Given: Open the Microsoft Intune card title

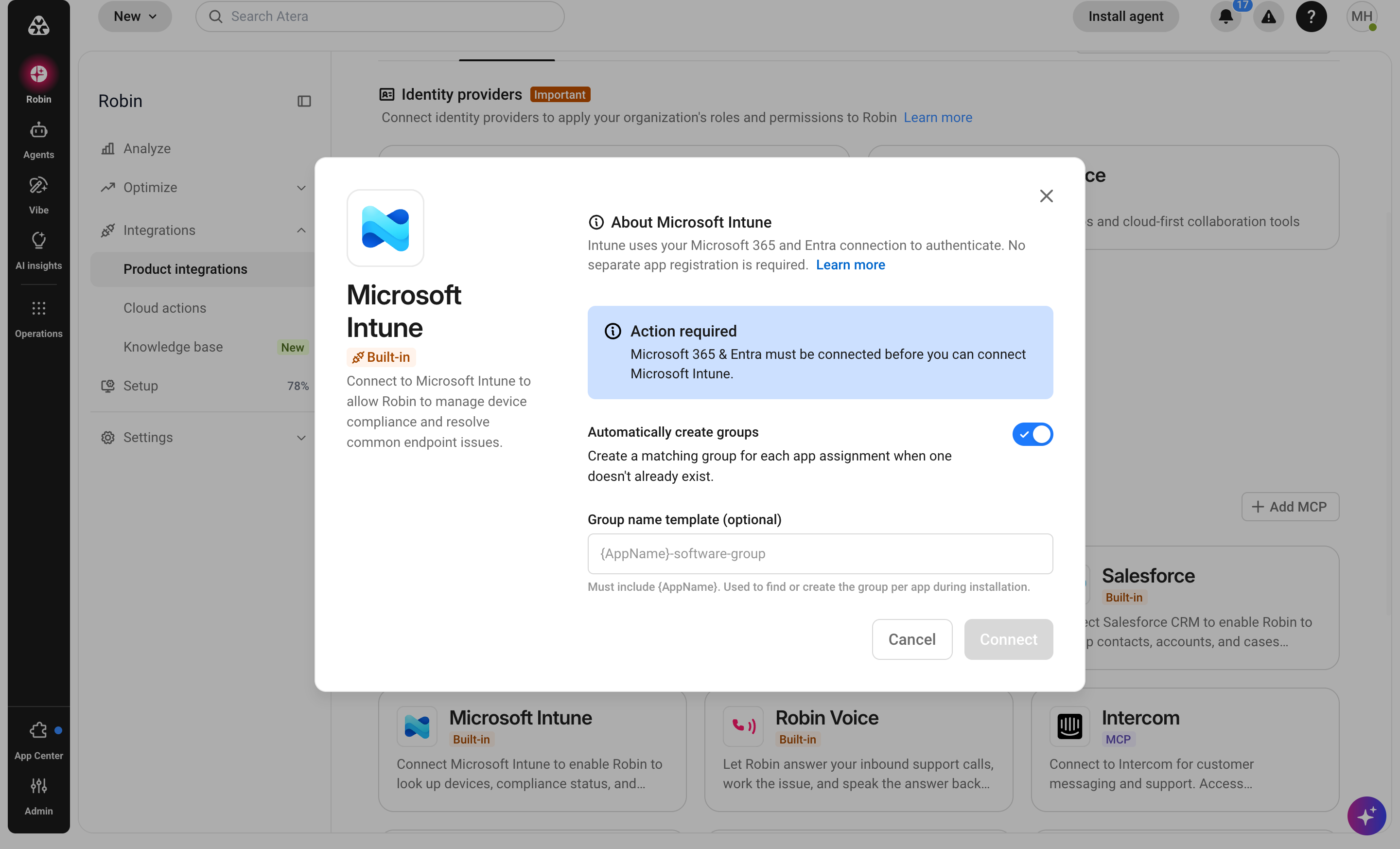Looking at the screenshot, I should point(520,718).
